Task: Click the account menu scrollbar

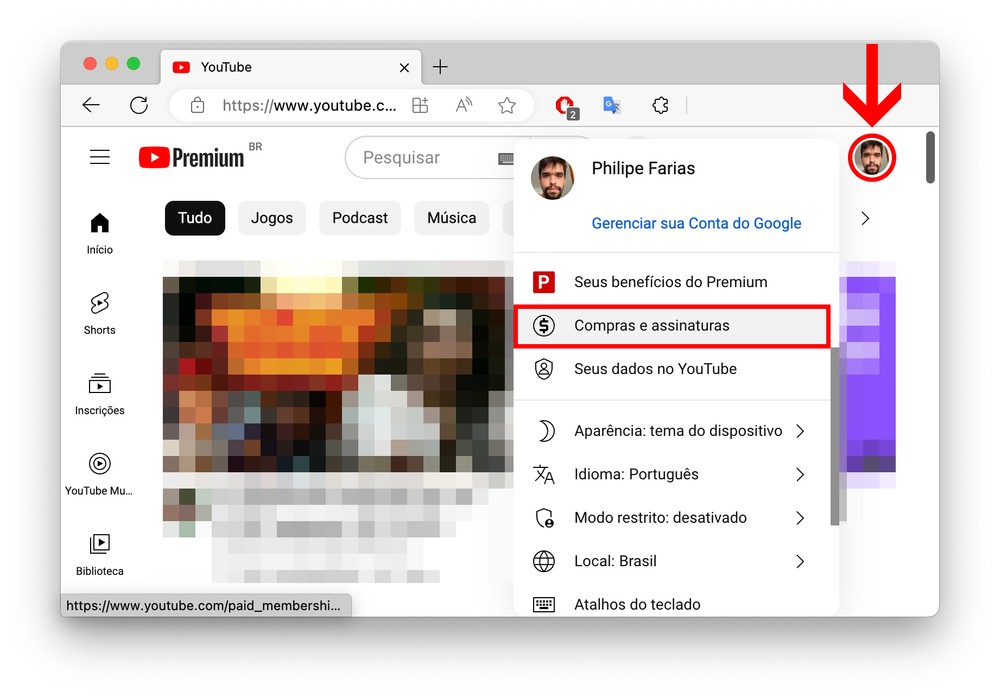Action: (x=835, y=440)
